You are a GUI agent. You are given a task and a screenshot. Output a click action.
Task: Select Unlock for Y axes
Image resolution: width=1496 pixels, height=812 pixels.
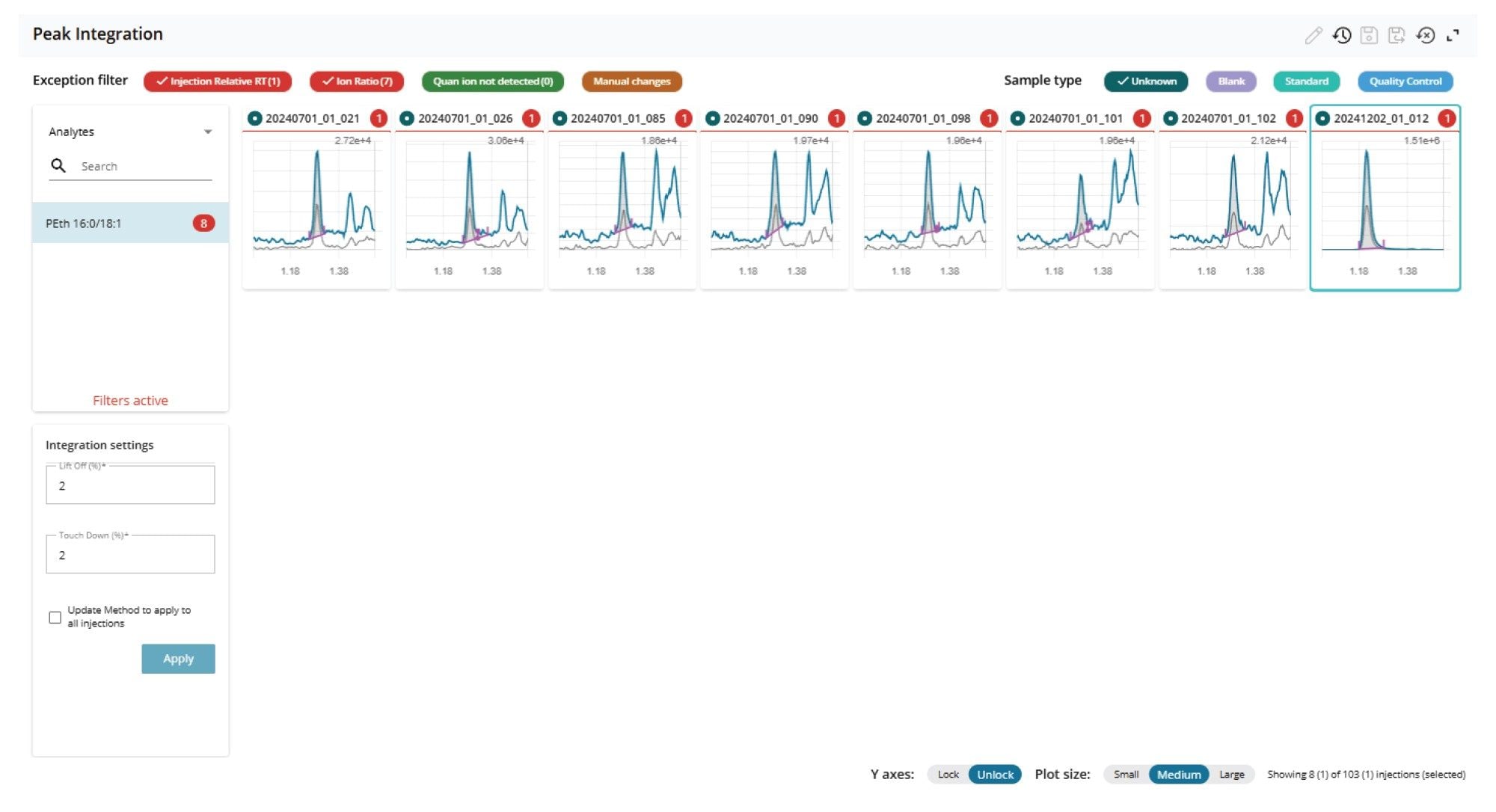(x=995, y=775)
